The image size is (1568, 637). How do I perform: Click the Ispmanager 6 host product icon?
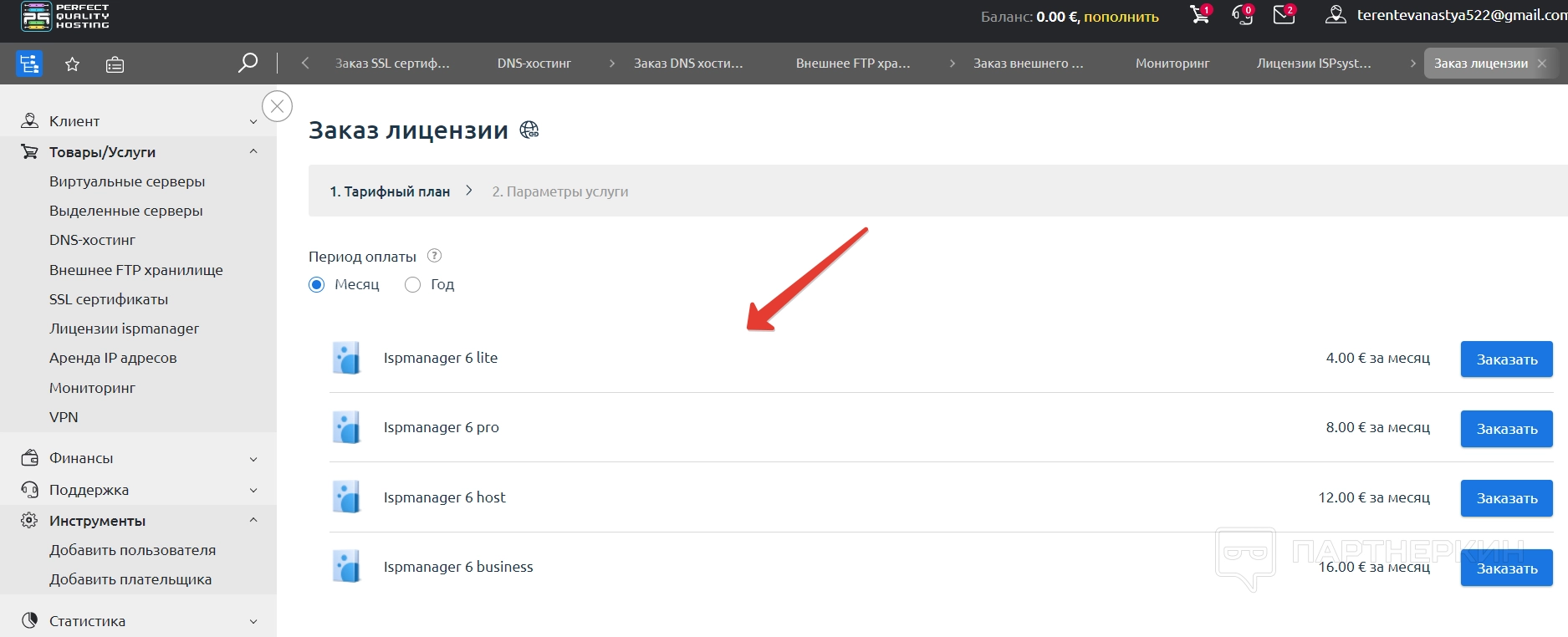coord(346,497)
